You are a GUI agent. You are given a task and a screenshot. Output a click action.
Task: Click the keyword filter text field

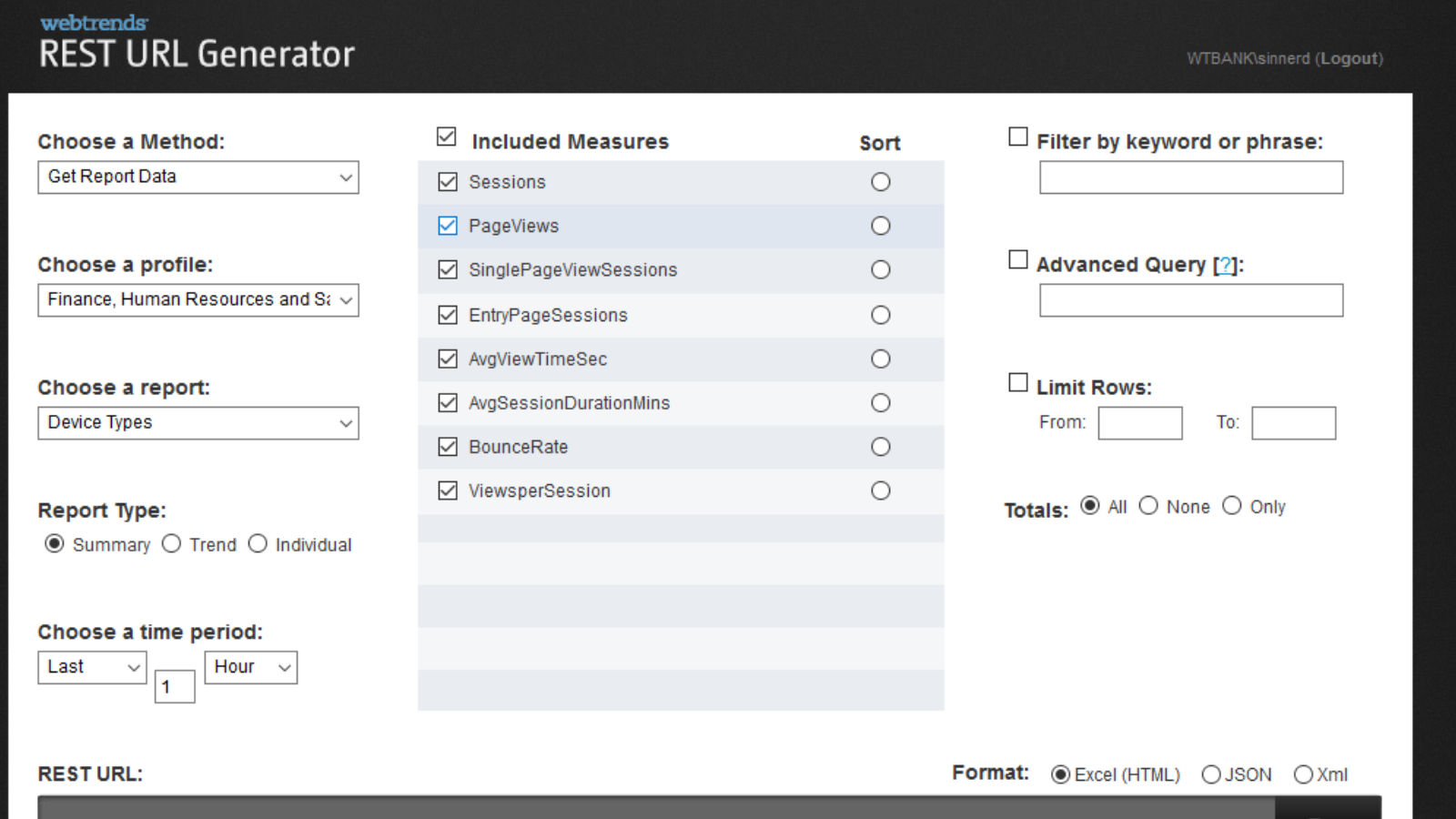click(x=1191, y=177)
